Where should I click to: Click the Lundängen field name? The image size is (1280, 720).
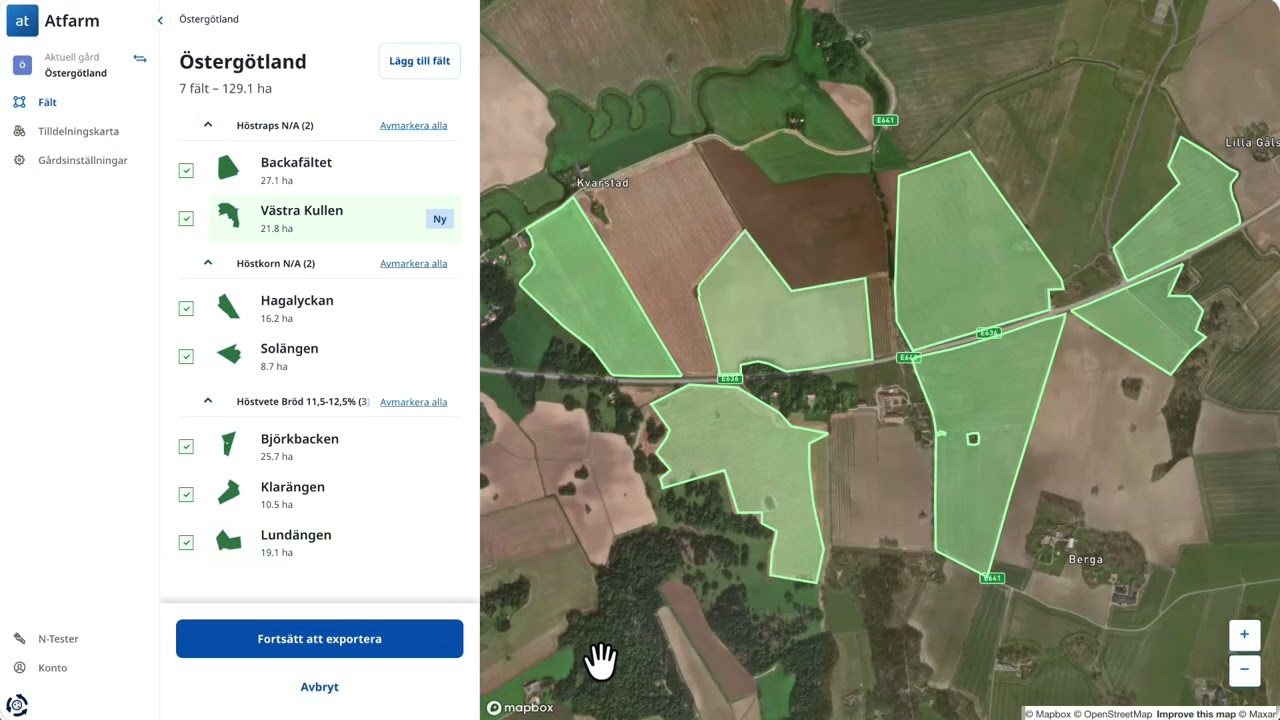(296, 534)
